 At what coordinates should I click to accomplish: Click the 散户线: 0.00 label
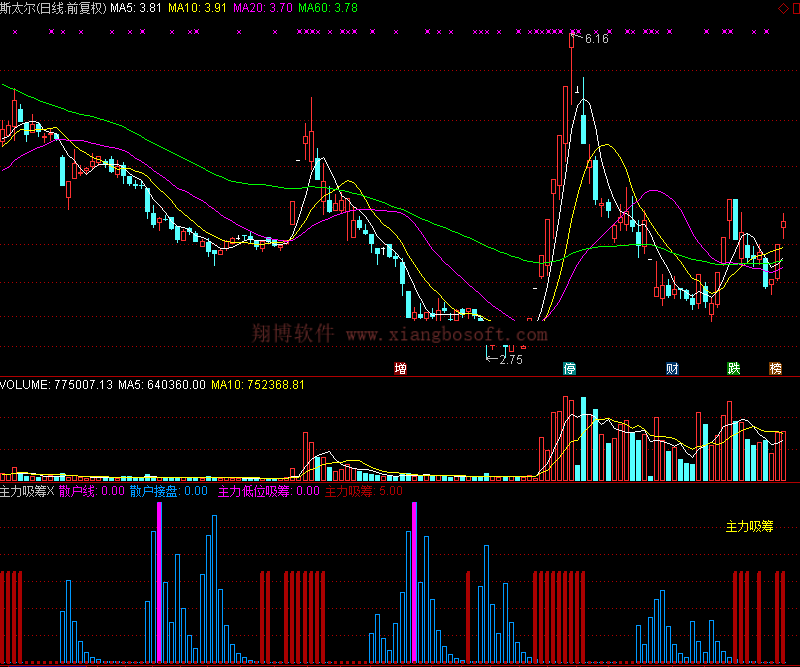point(92,491)
